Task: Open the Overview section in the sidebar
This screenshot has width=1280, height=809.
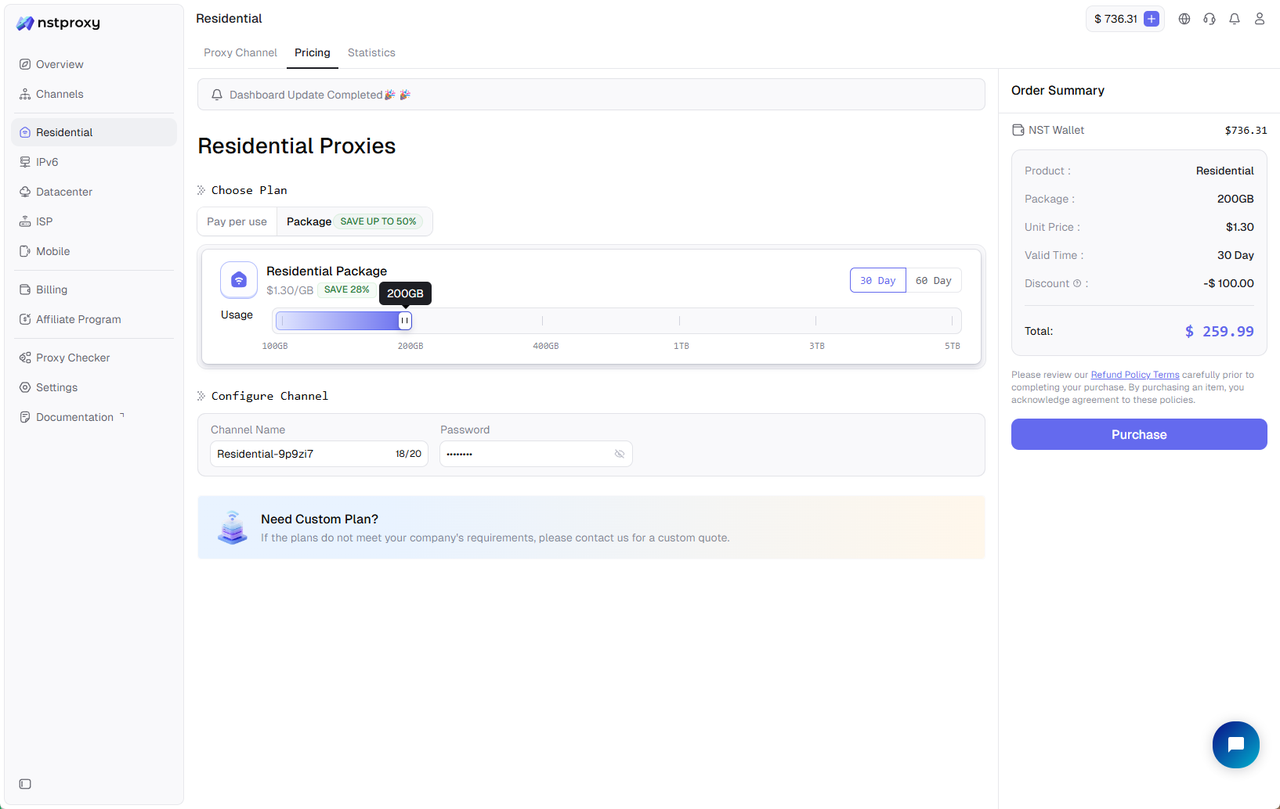Action: [x=60, y=64]
